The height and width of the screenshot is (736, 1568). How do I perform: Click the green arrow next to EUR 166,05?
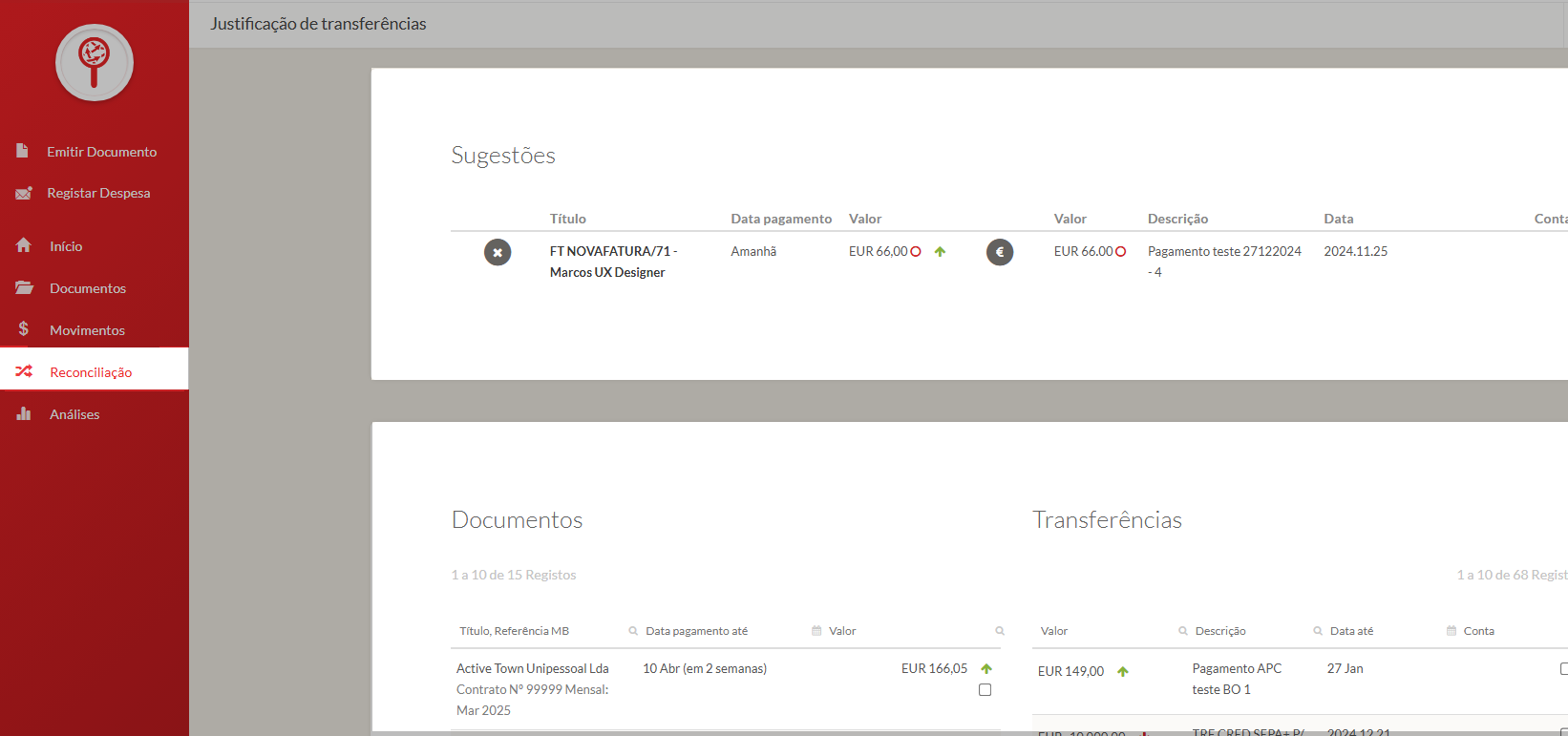986,668
